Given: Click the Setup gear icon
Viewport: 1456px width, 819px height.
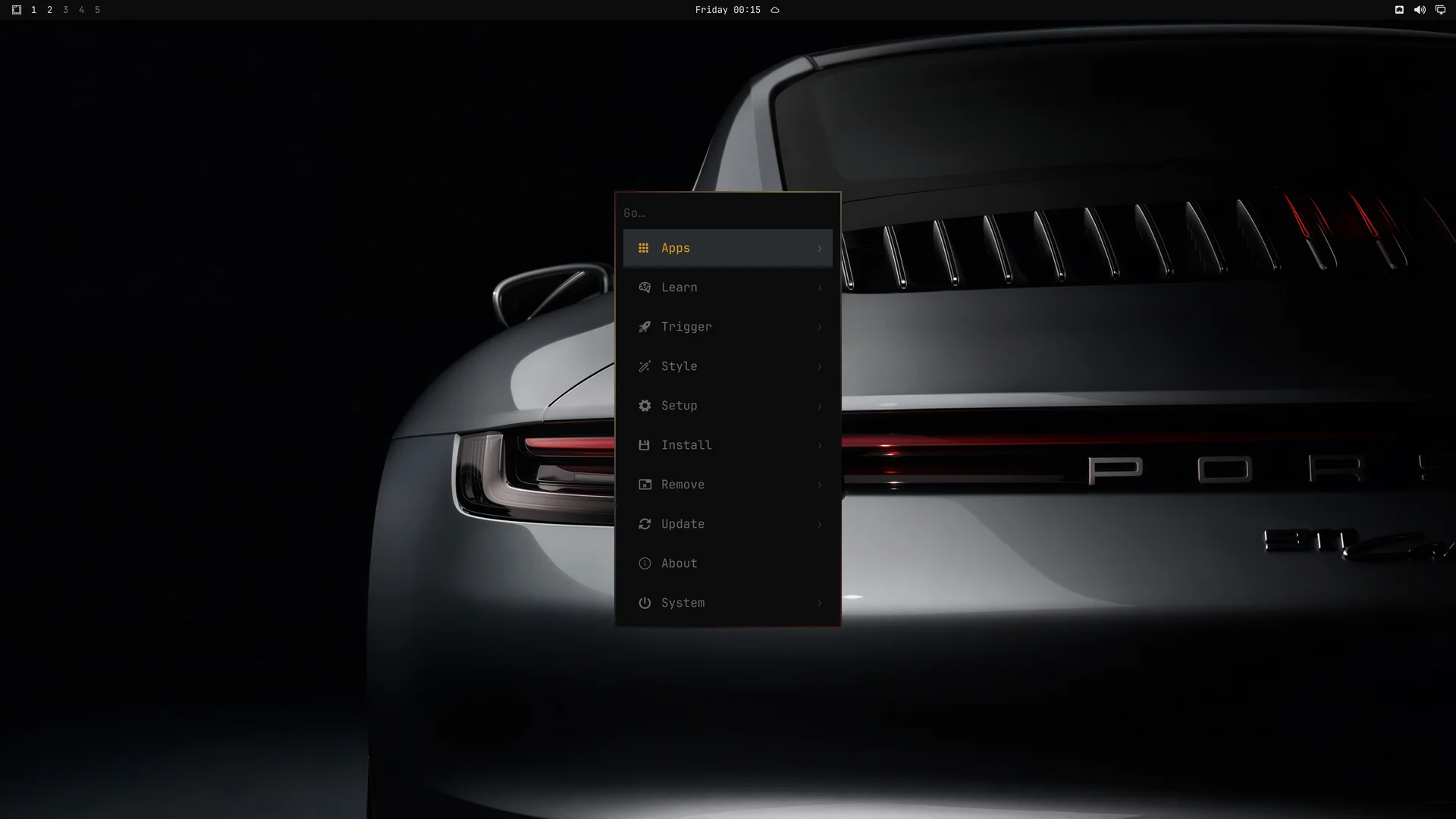Looking at the screenshot, I should [x=645, y=406].
